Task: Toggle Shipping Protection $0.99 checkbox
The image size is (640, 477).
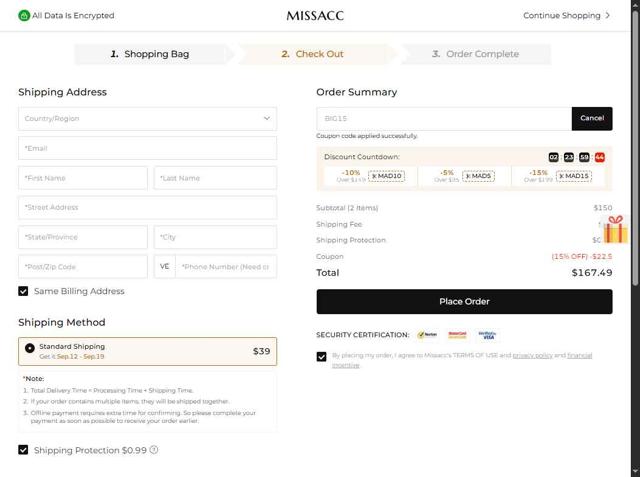Action: [x=23, y=450]
